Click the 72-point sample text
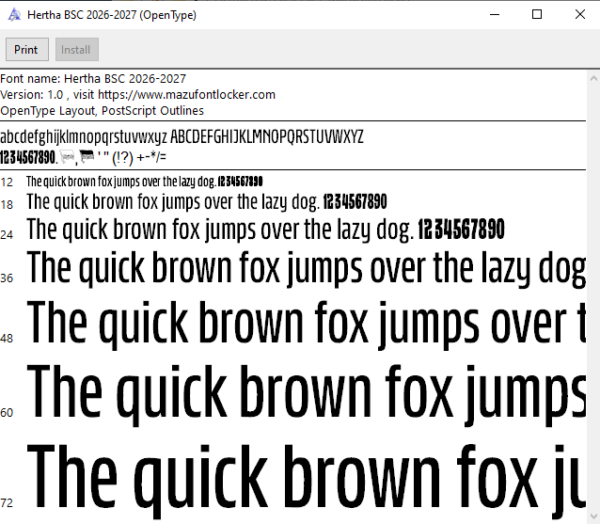 click(306, 480)
